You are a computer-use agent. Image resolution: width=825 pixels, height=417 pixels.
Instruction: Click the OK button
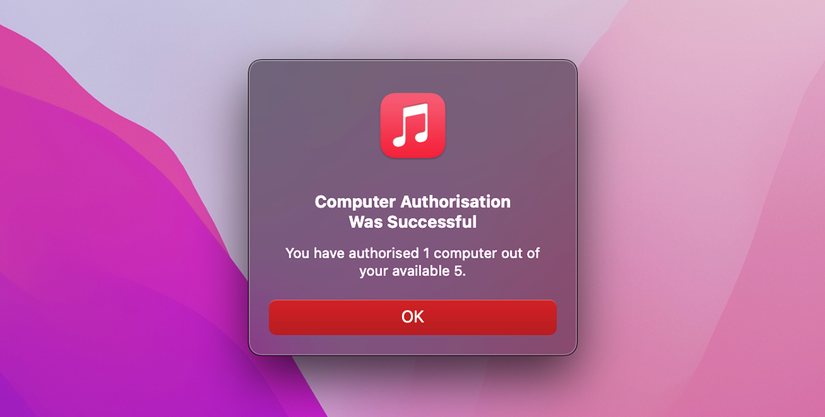coord(412,317)
